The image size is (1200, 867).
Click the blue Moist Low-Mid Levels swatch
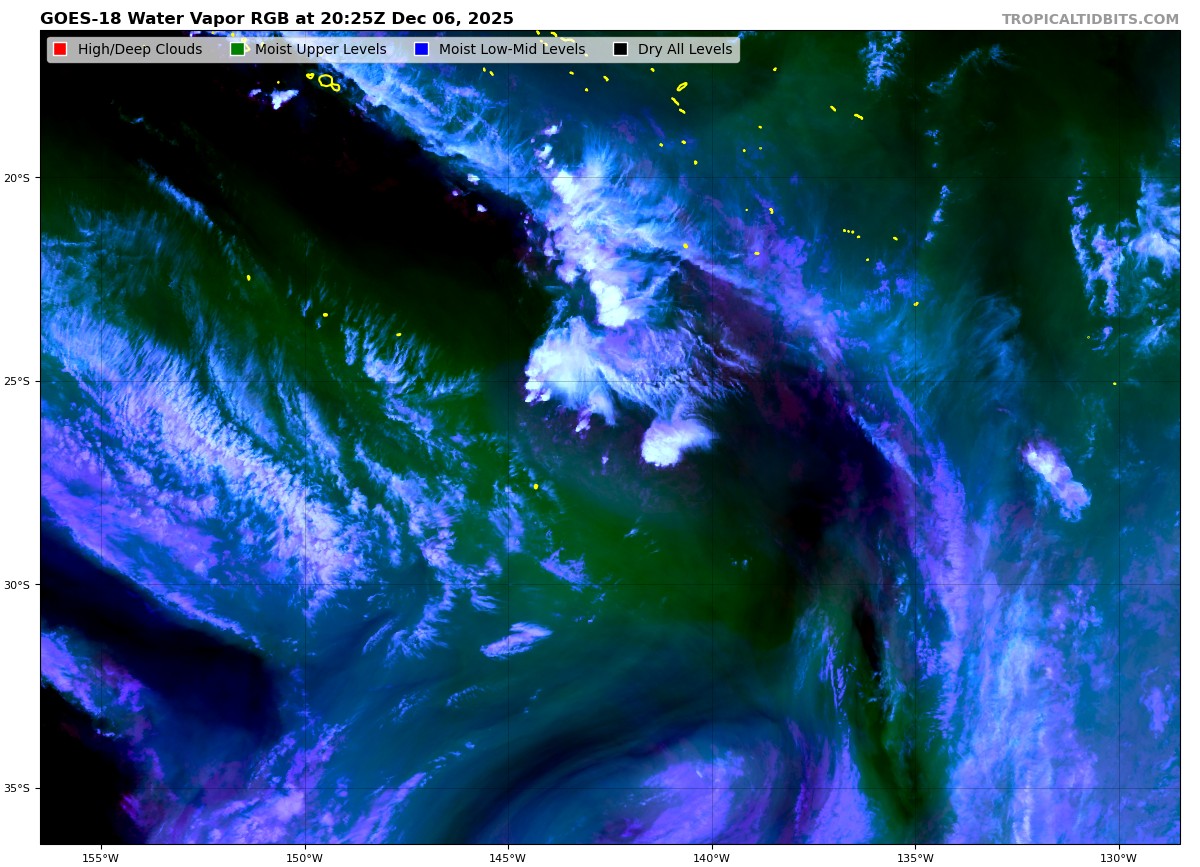421,50
